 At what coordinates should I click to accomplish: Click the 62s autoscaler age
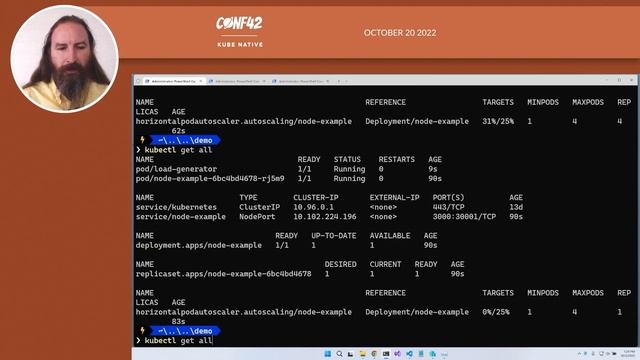pos(178,131)
